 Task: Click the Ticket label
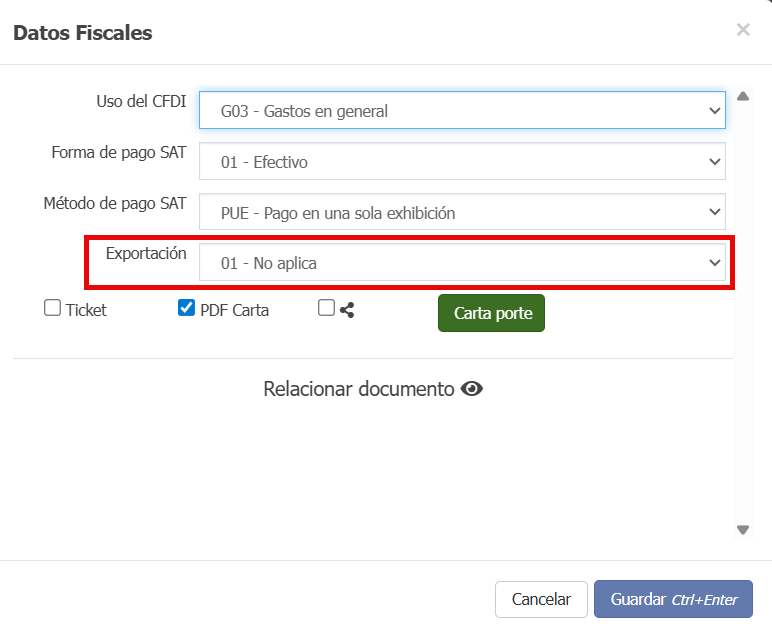click(86, 310)
